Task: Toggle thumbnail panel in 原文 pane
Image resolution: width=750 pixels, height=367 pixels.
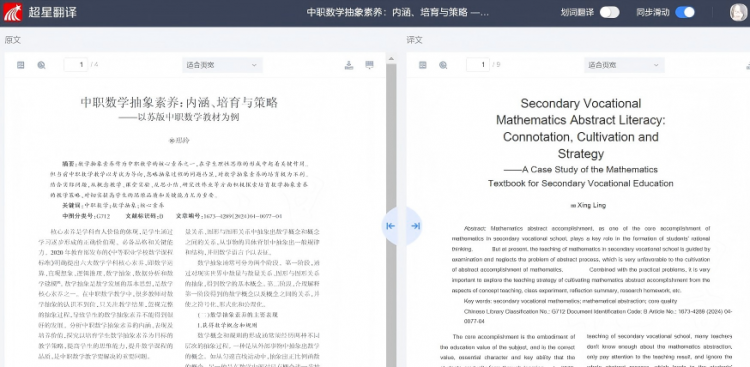Action: 21,65
